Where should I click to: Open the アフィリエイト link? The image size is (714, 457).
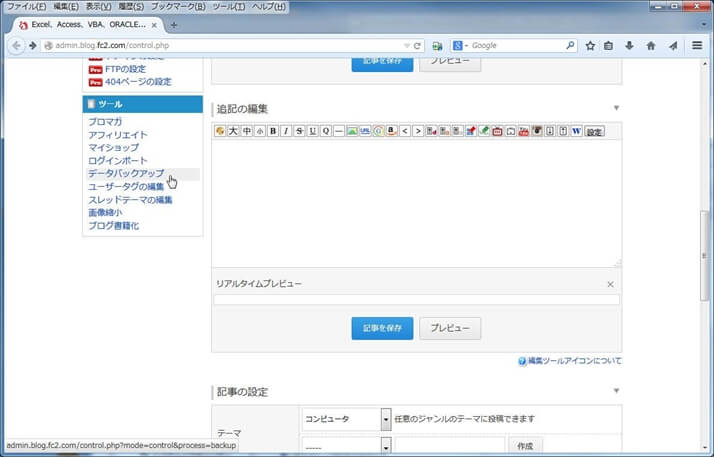[117, 135]
